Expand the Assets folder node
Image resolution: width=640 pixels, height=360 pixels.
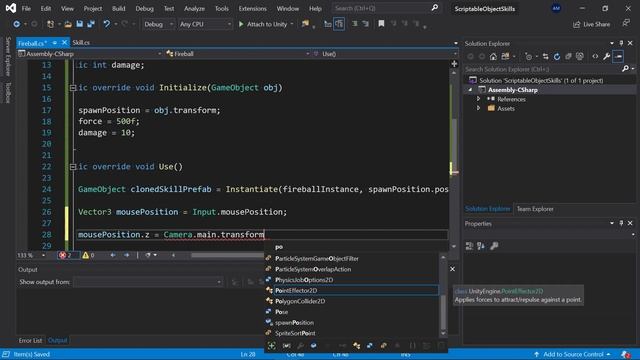click(x=478, y=108)
